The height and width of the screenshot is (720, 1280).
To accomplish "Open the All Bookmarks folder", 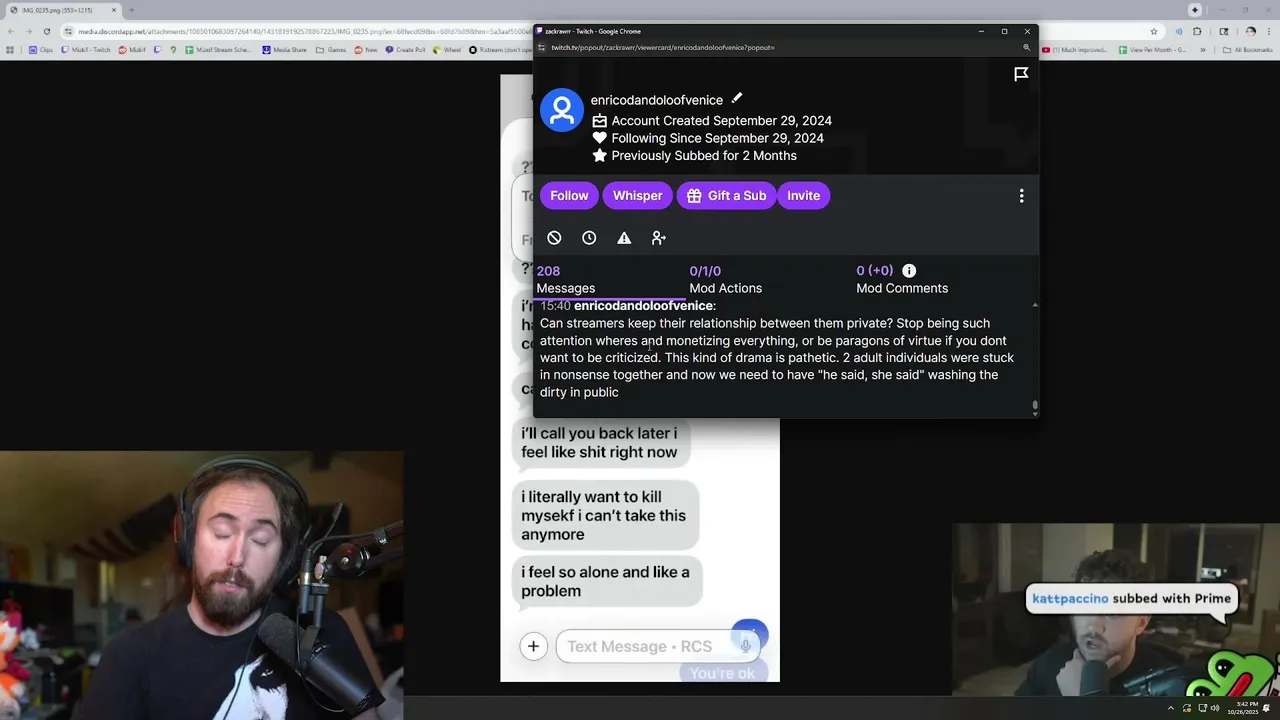I will click(1248, 50).
